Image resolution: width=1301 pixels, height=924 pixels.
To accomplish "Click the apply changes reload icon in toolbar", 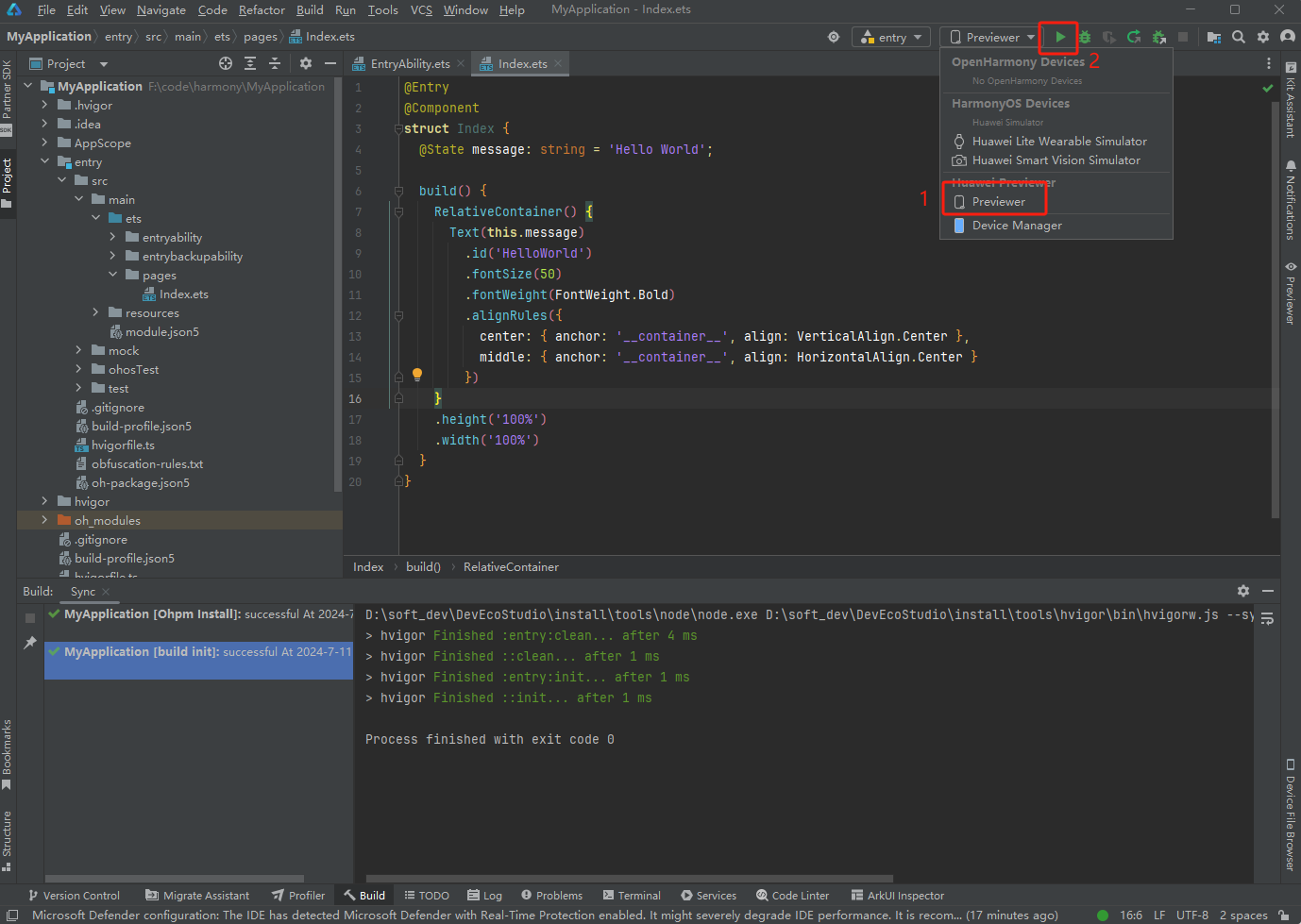I will pos(1134,37).
